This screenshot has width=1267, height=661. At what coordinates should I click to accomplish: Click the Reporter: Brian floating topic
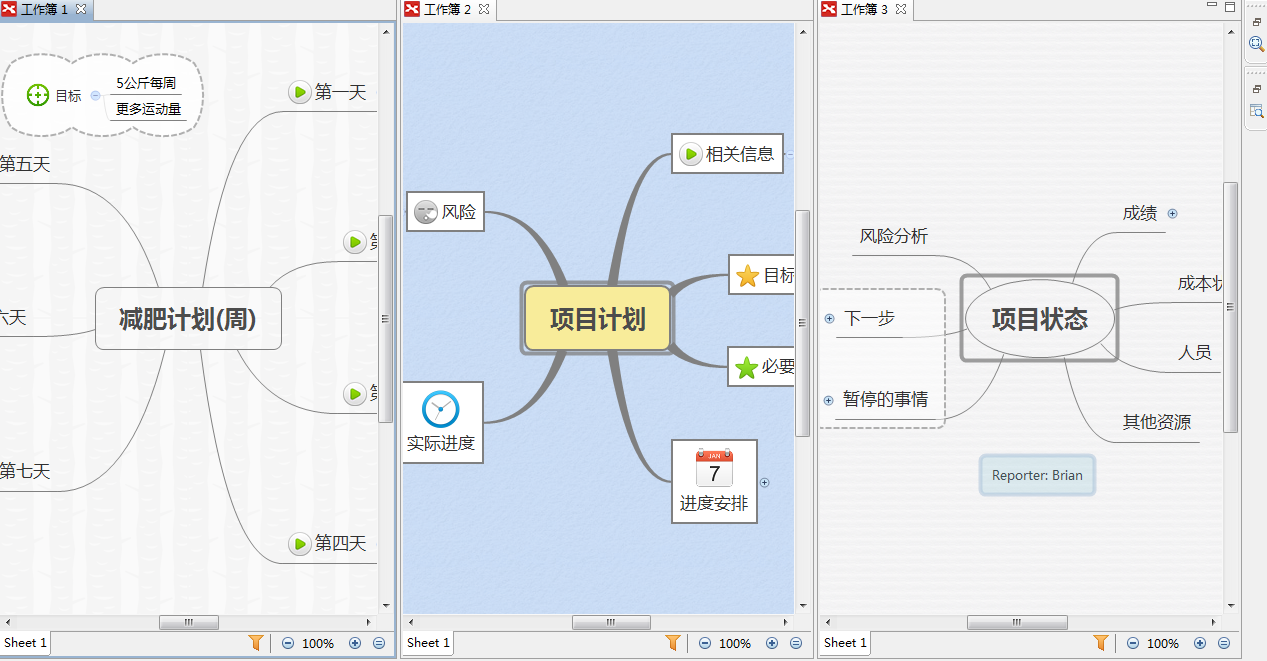[x=1037, y=475]
